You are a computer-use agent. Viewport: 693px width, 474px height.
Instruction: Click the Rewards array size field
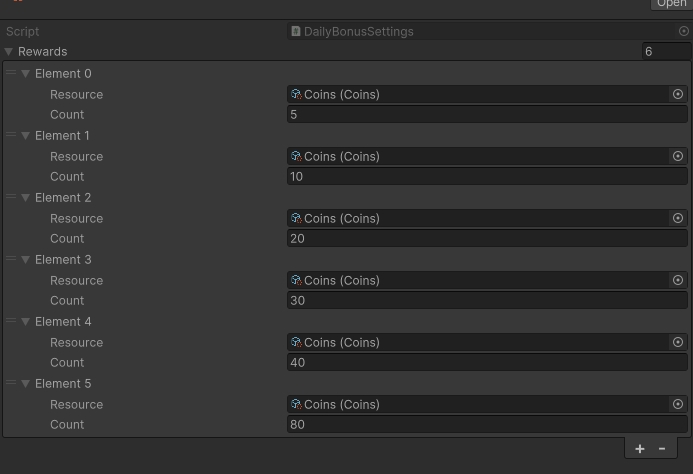pyautogui.click(x=664, y=51)
